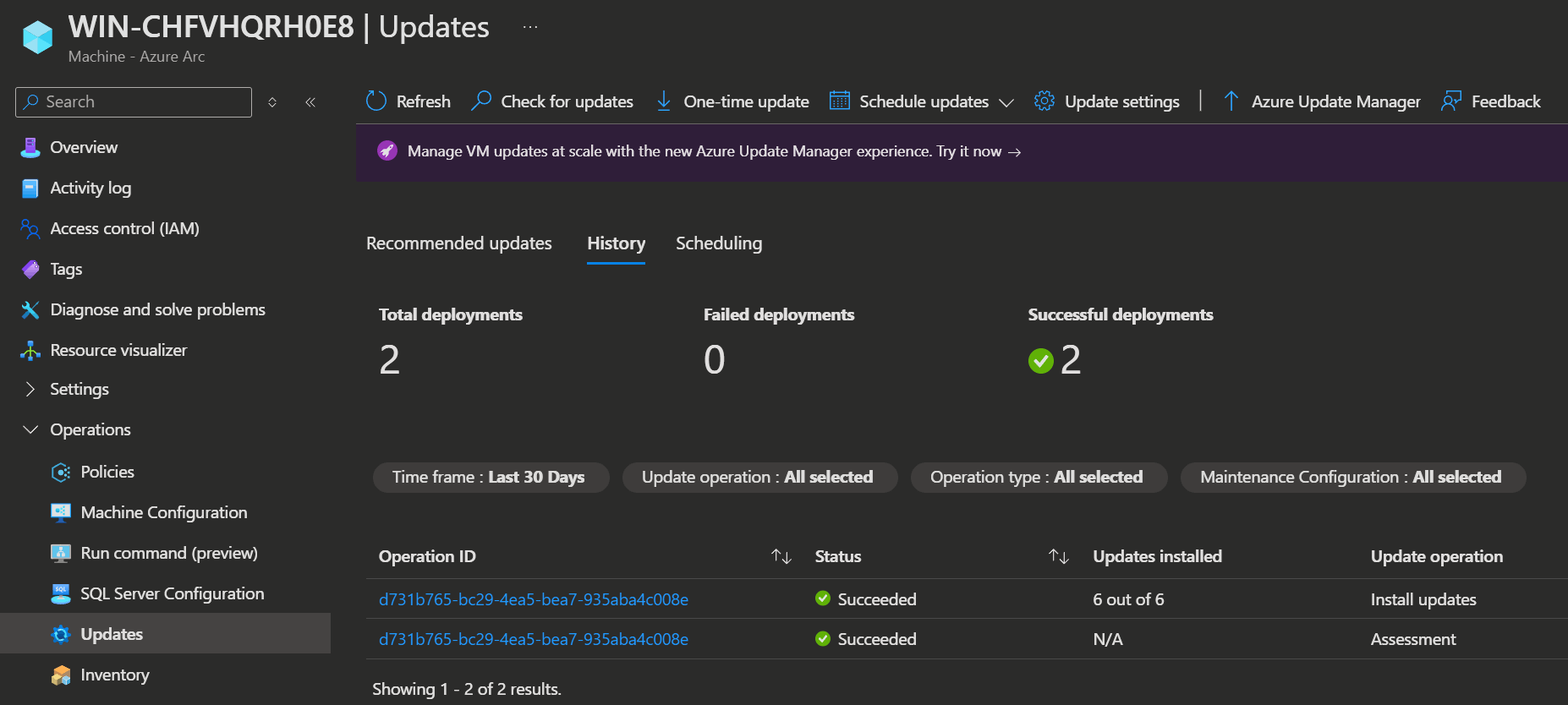Click the Overview sidebar icon
The image size is (1568, 705).
coord(30,147)
